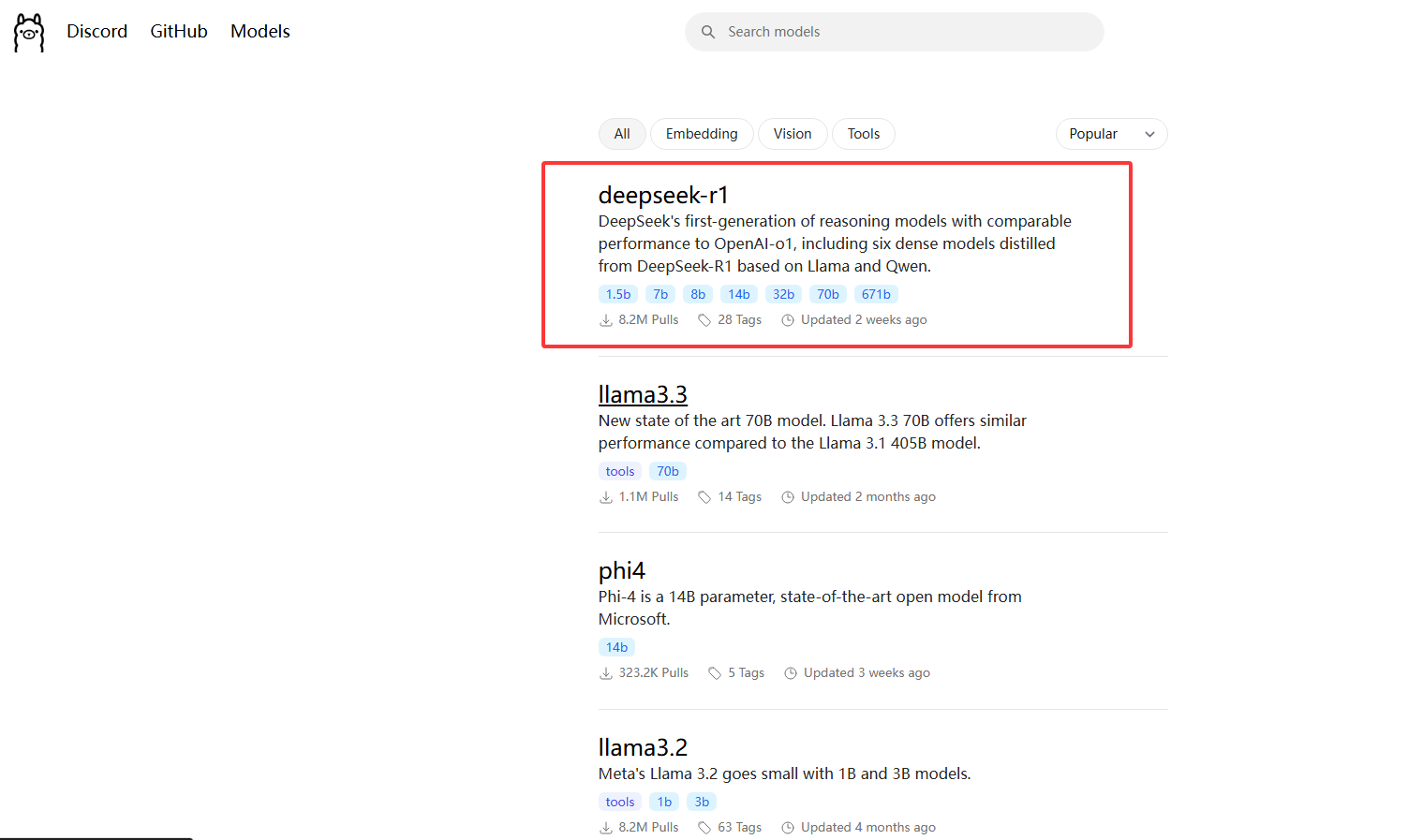Click the 'Updated 4 months ago' text
This screenshot has width=1408, height=840.
868,828
